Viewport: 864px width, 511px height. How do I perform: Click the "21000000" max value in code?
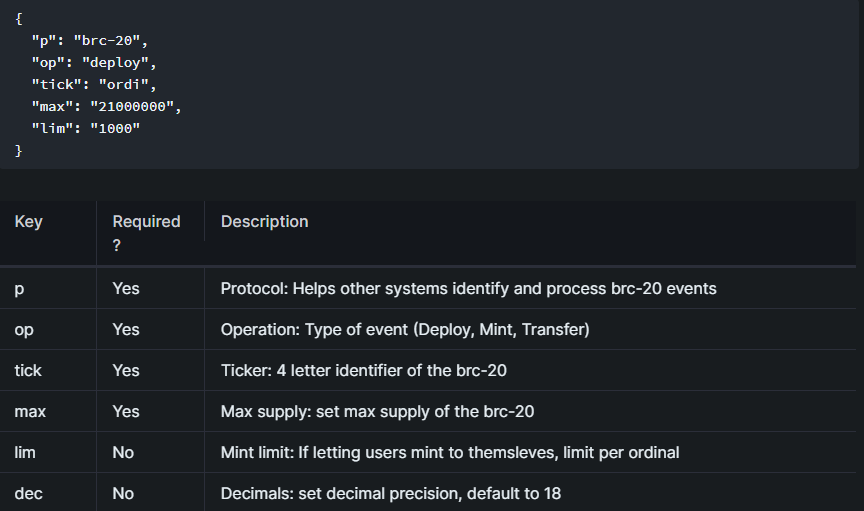click(x=134, y=106)
